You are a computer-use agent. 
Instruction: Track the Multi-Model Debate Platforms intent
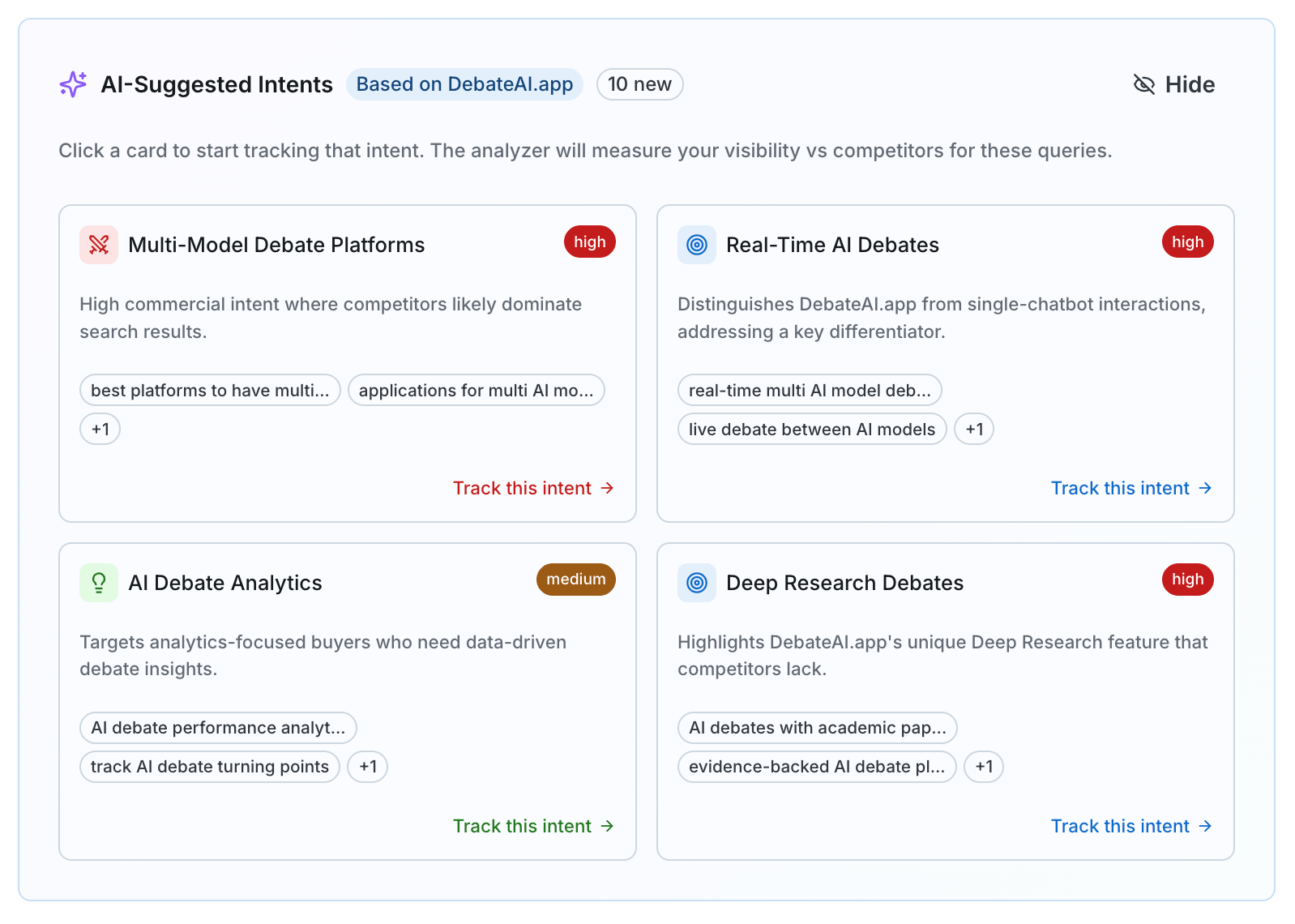532,488
